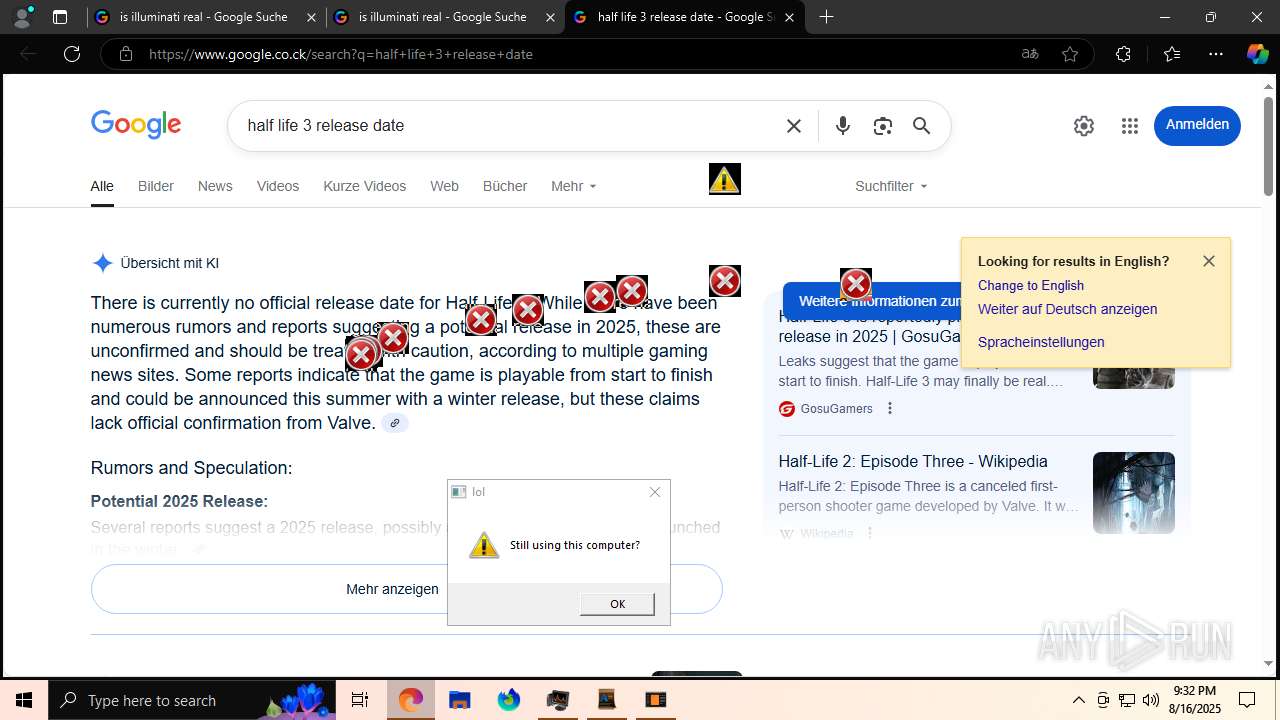Open the Google apps grid
This screenshot has width=1280, height=720.
(x=1130, y=126)
